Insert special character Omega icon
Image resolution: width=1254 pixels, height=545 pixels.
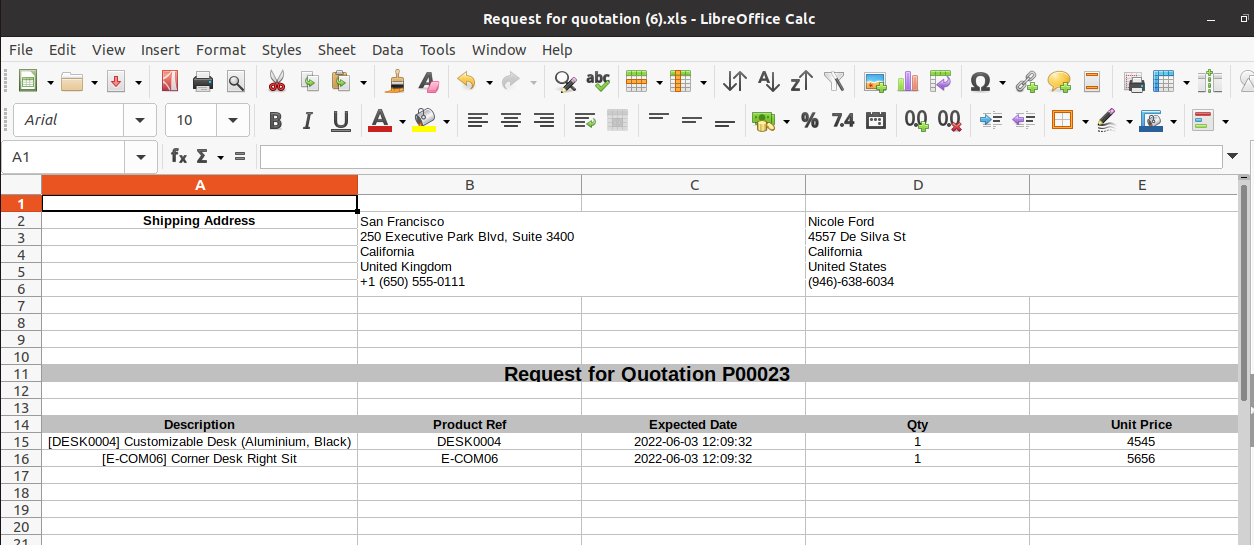[x=980, y=82]
